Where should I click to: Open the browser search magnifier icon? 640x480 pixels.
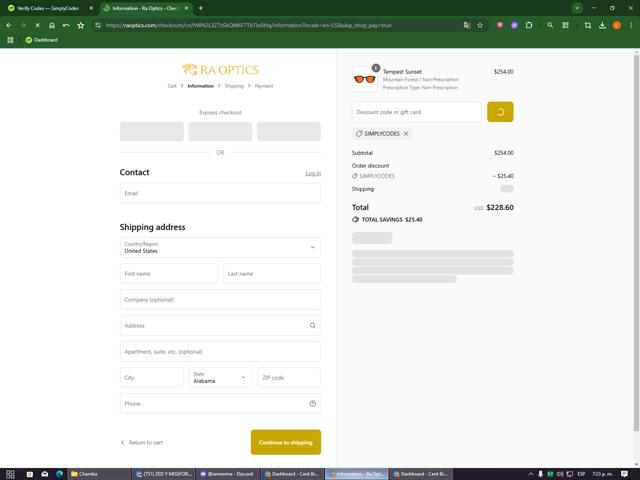(x=550, y=25)
